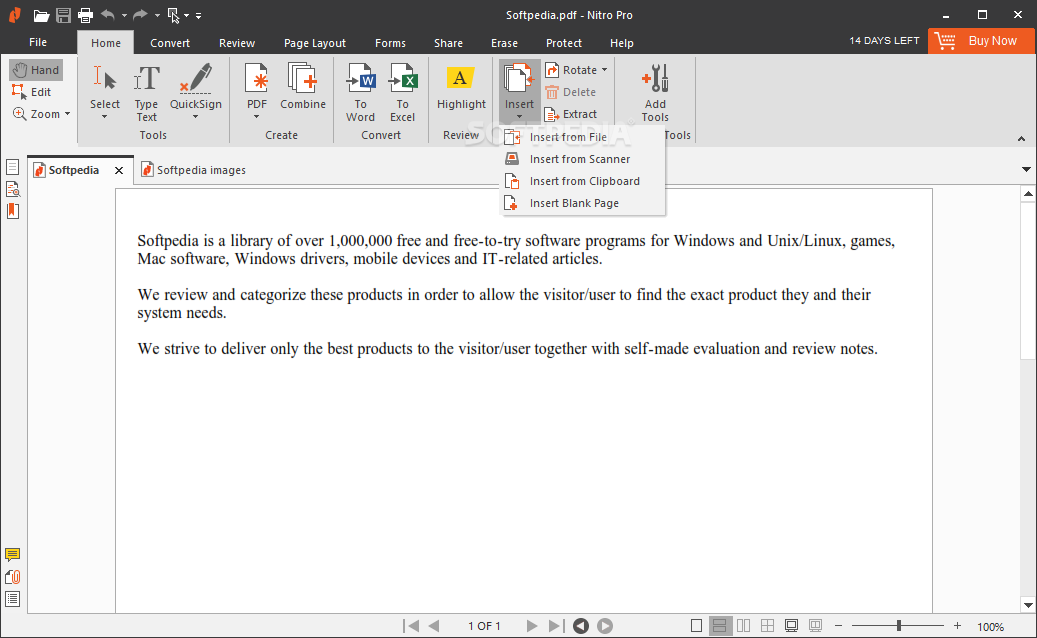1037x638 pixels.
Task: Click the Extract pages icon
Action: pyautogui.click(x=553, y=114)
